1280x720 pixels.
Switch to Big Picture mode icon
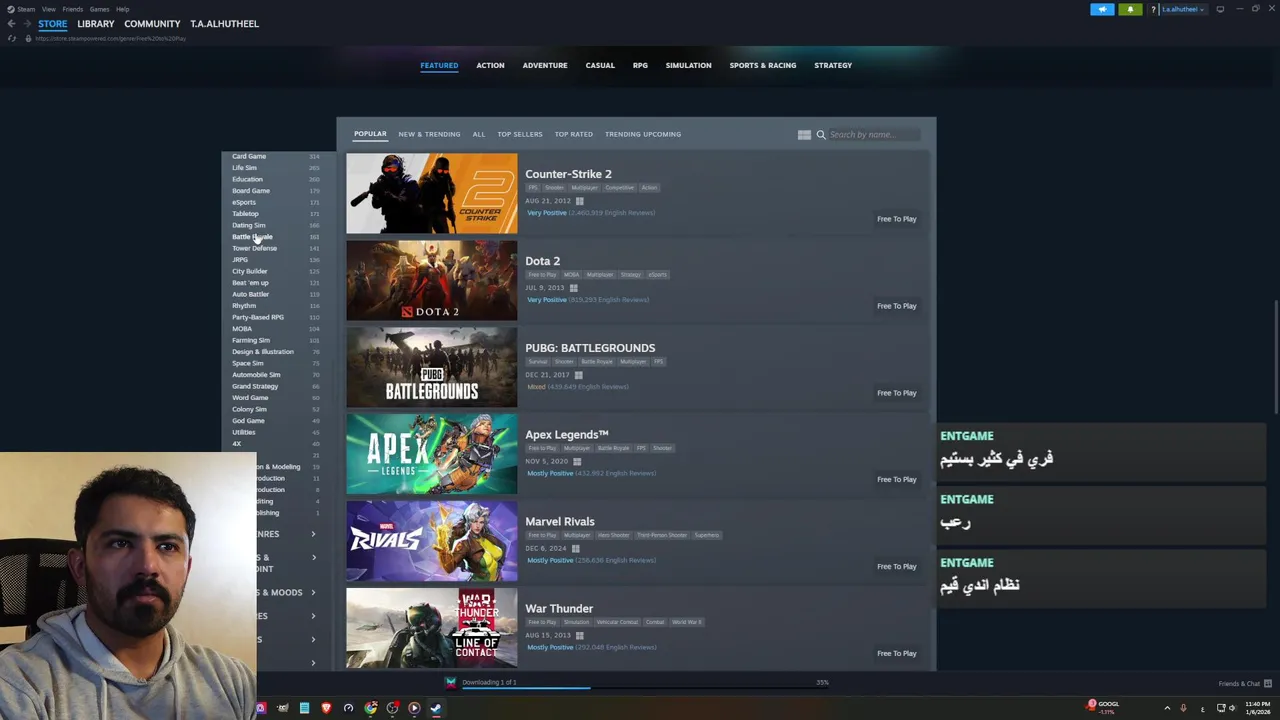(1220, 9)
